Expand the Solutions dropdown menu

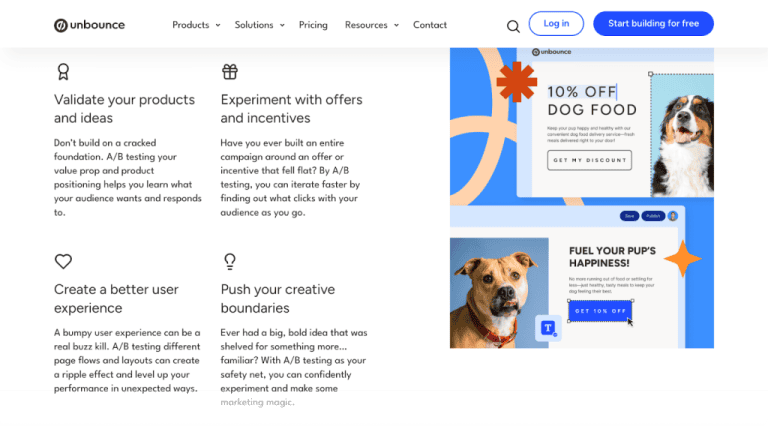(259, 25)
